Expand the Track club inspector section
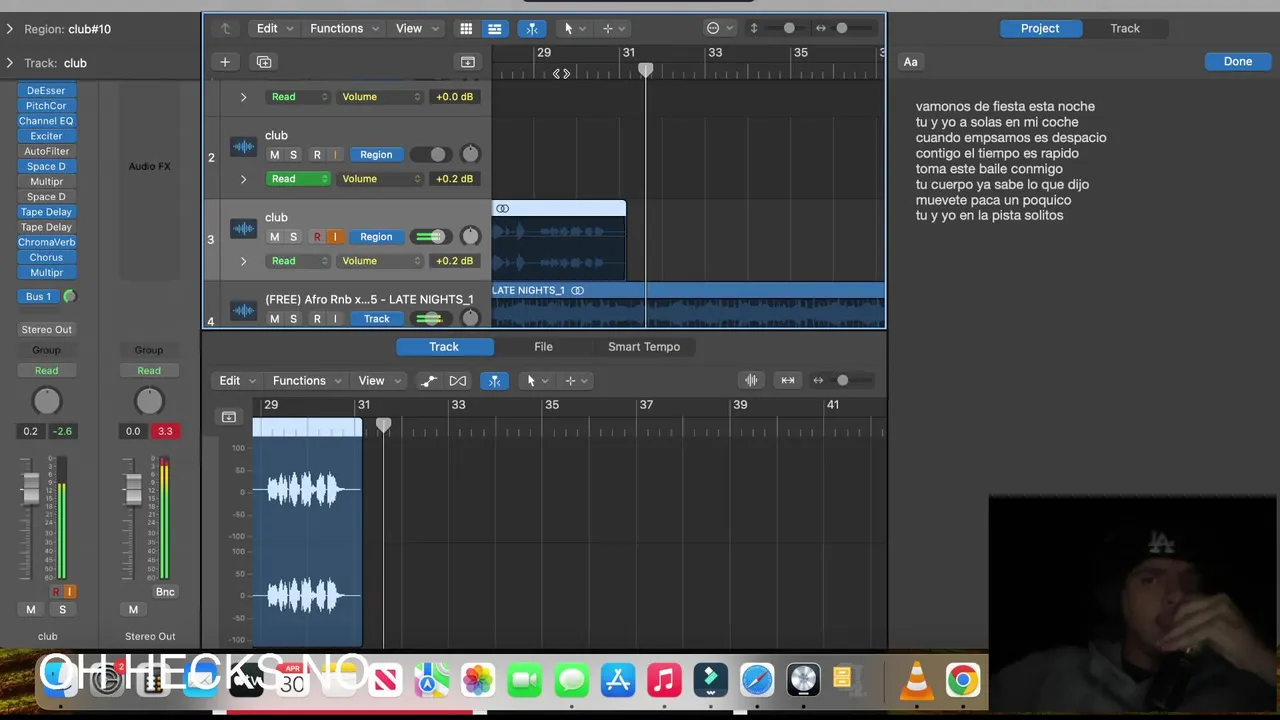 tap(10, 63)
